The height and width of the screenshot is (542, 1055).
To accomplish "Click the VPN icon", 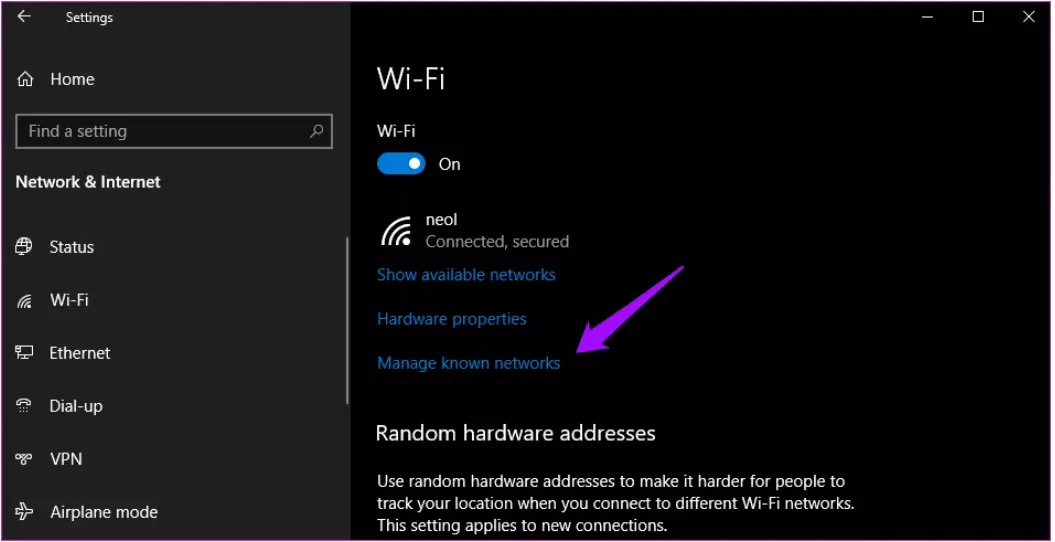I will [x=24, y=459].
